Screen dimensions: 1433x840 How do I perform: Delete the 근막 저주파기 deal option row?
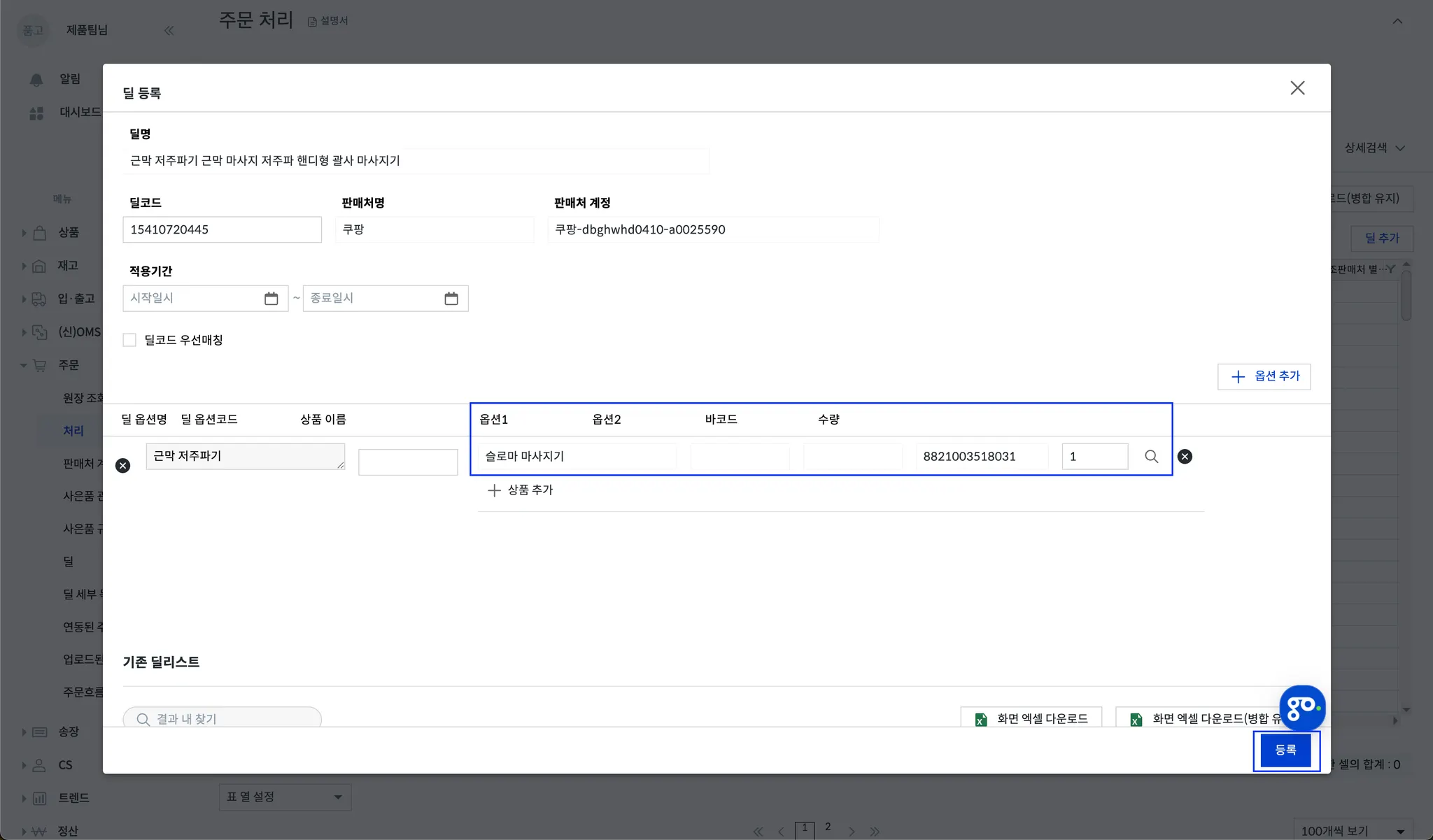(x=122, y=466)
